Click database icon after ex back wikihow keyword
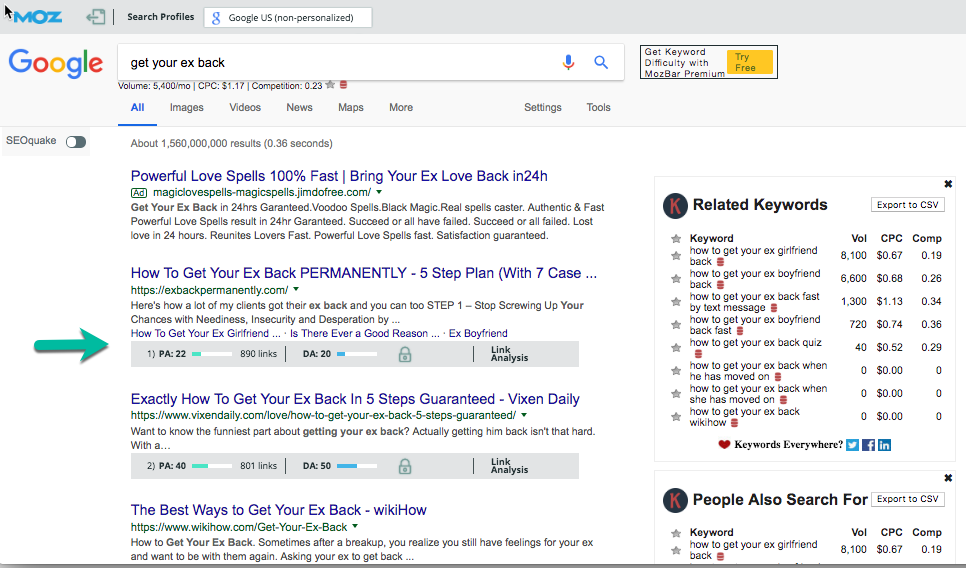 [x=734, y=423]
